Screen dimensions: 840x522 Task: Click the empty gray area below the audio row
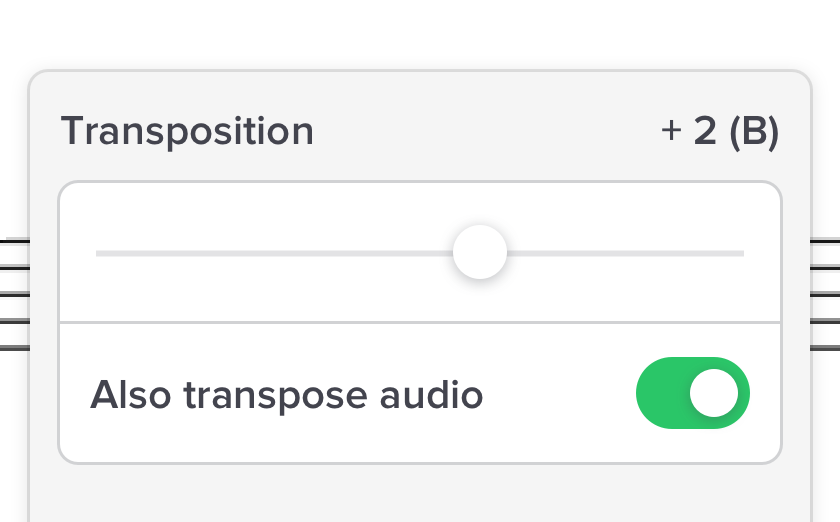(x=420, y=495)
